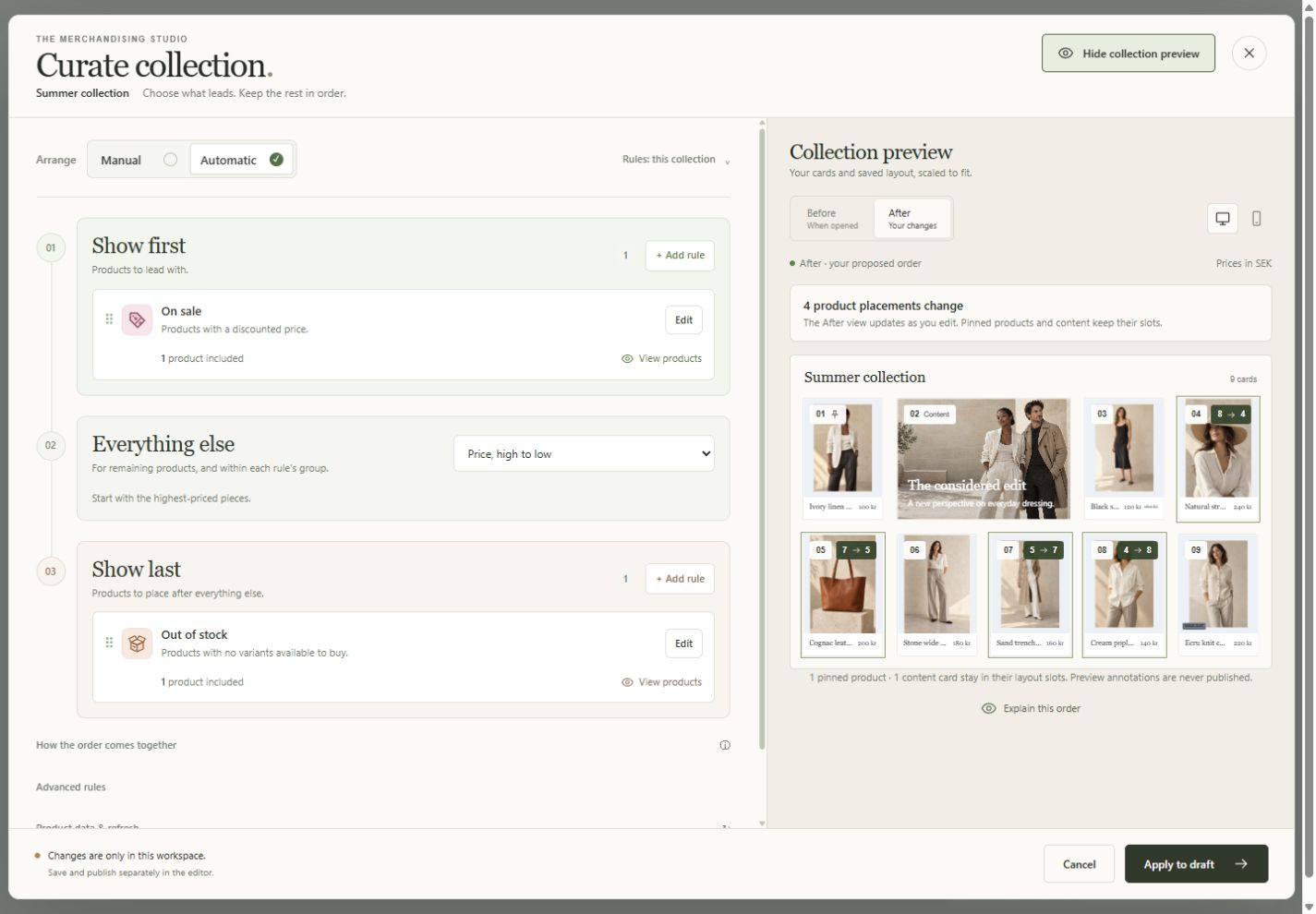Click the Summer collection breadcrumb label
1316x914 pixels.
point(82,93)
